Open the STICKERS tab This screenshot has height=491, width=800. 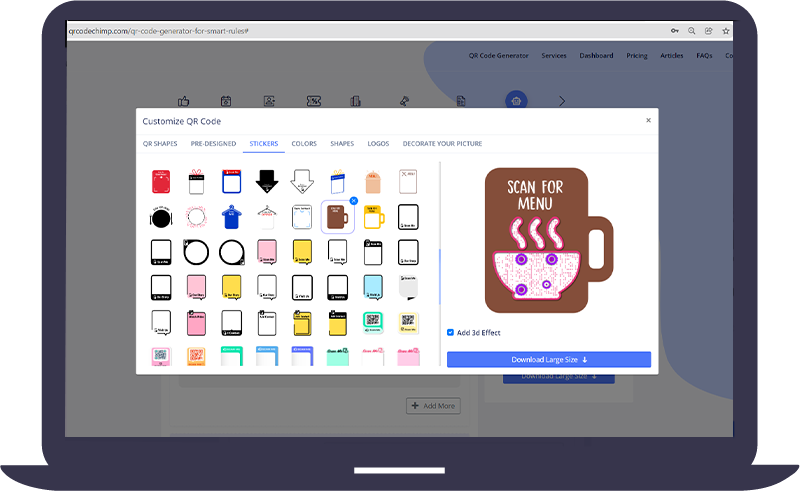coord(264,143)
